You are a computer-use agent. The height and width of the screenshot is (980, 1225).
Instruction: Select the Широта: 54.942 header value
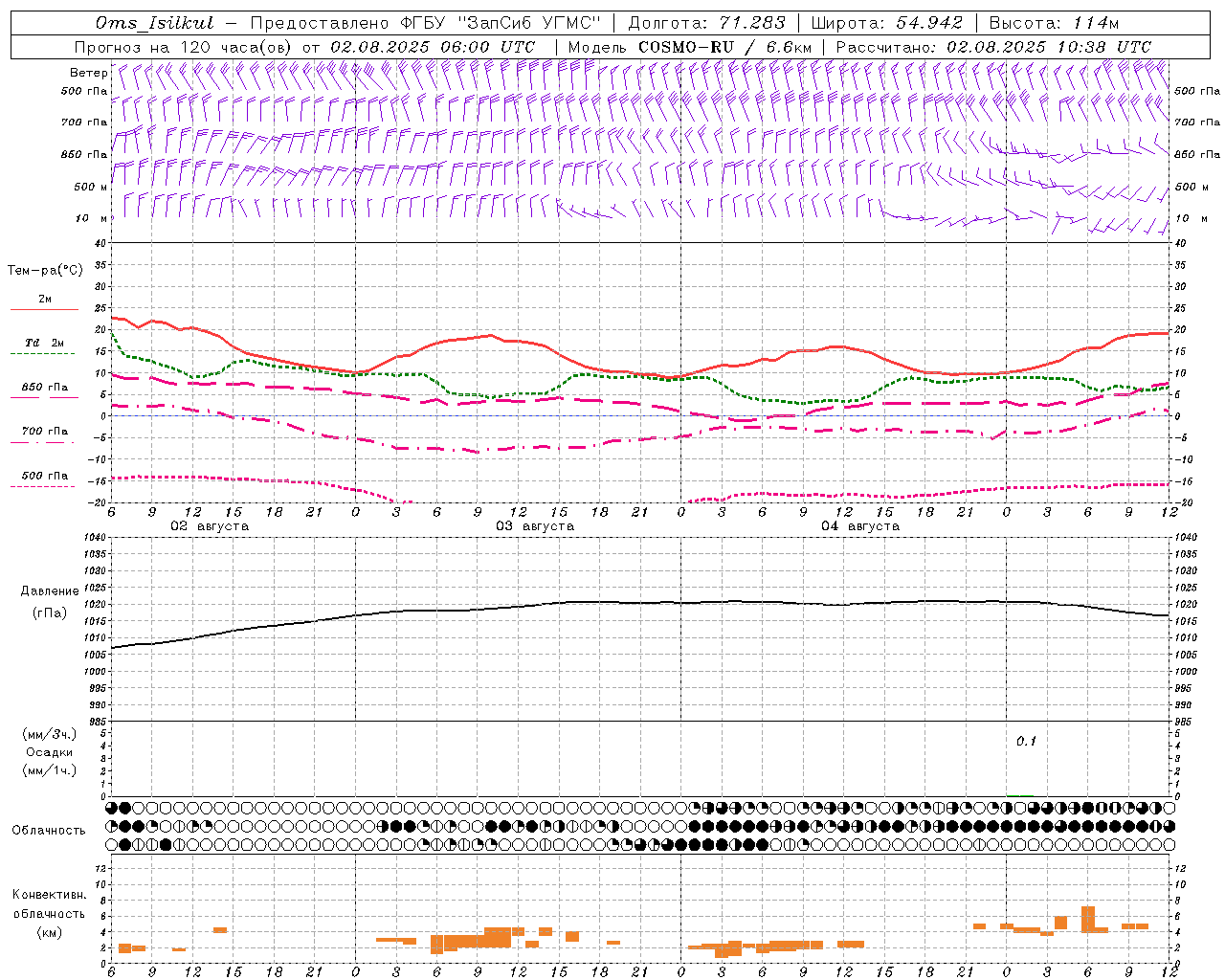(x=886, y=23)
